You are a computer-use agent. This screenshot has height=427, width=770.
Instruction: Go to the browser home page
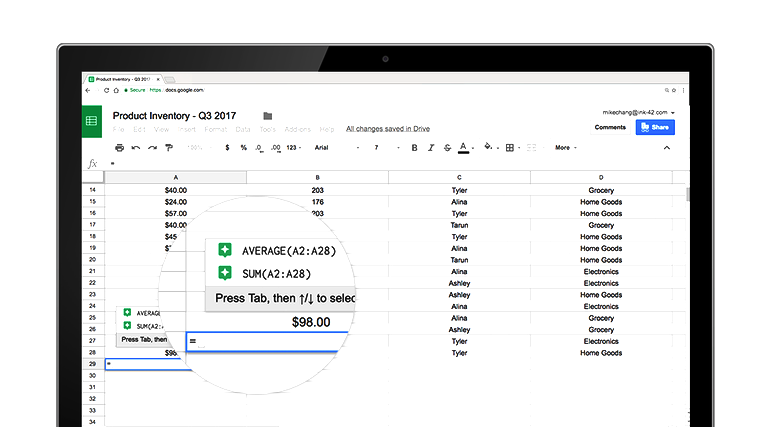click(116, 90)
